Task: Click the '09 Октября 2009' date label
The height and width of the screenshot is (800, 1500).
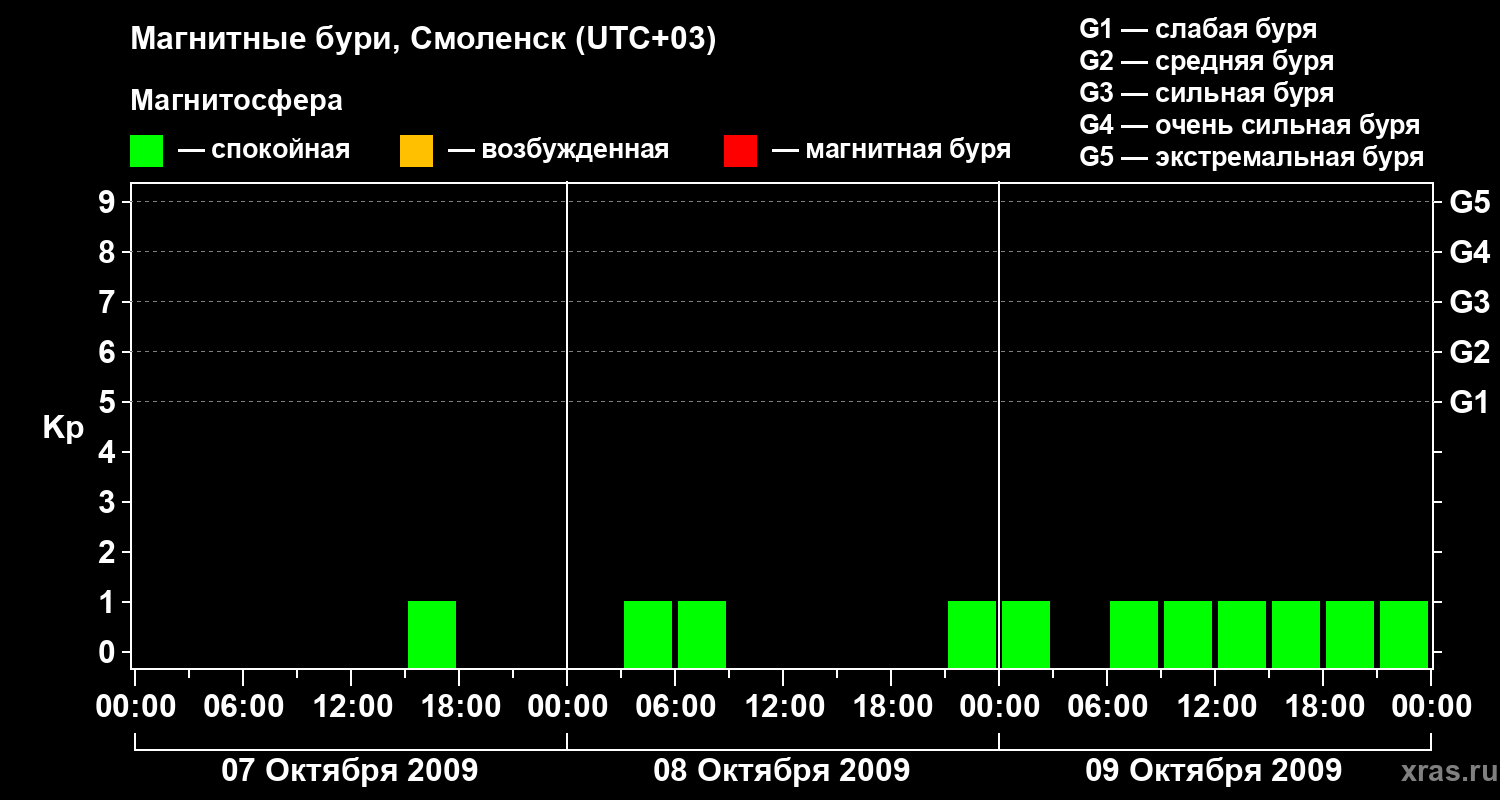Action: pyautogui.click(x=1214, y=771)
